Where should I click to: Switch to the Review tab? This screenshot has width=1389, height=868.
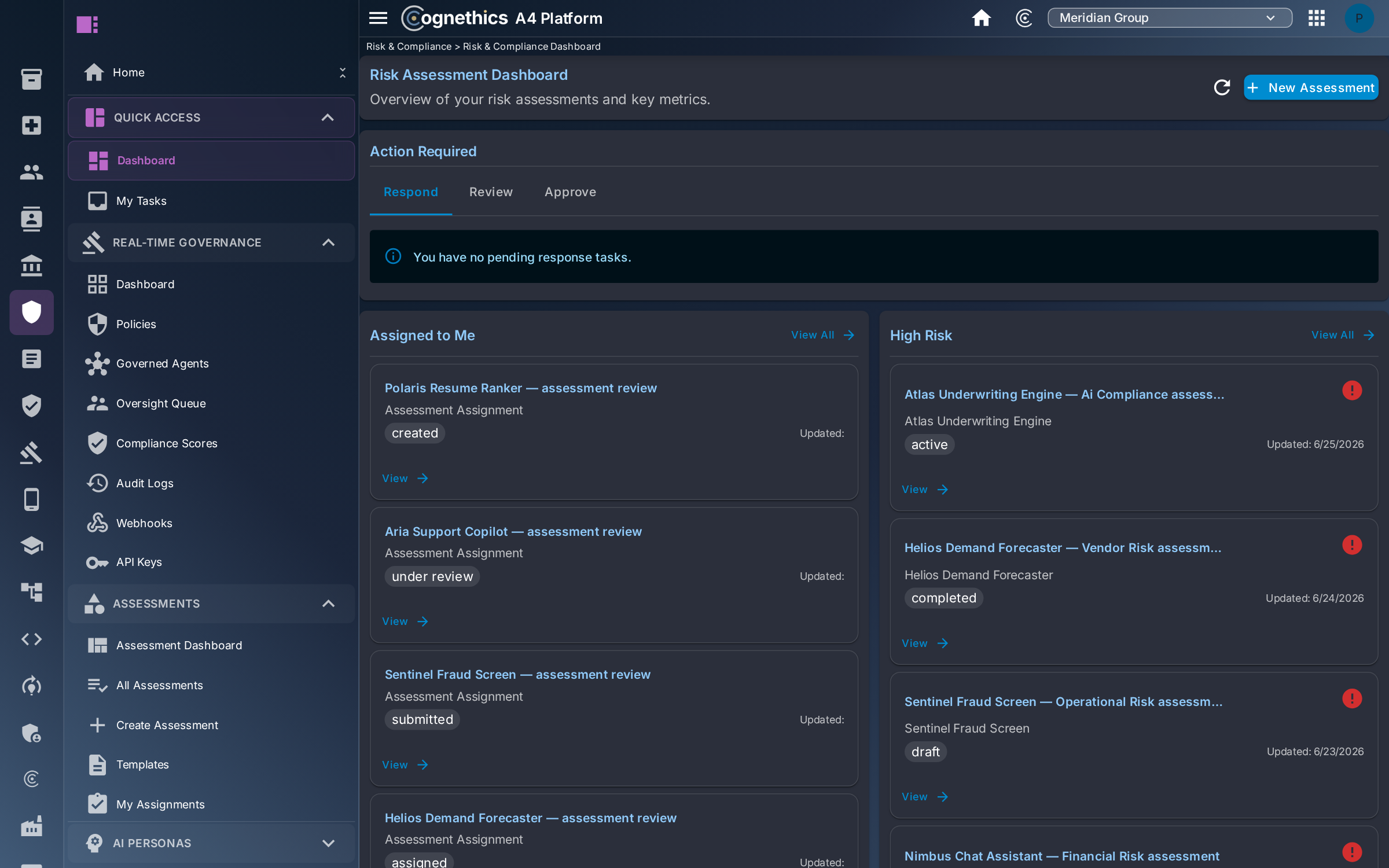(x=491, y=192)
